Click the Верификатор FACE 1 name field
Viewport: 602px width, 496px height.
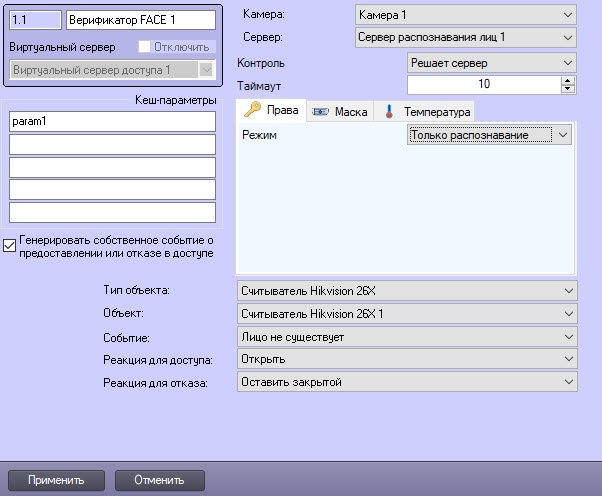[140, 19]
